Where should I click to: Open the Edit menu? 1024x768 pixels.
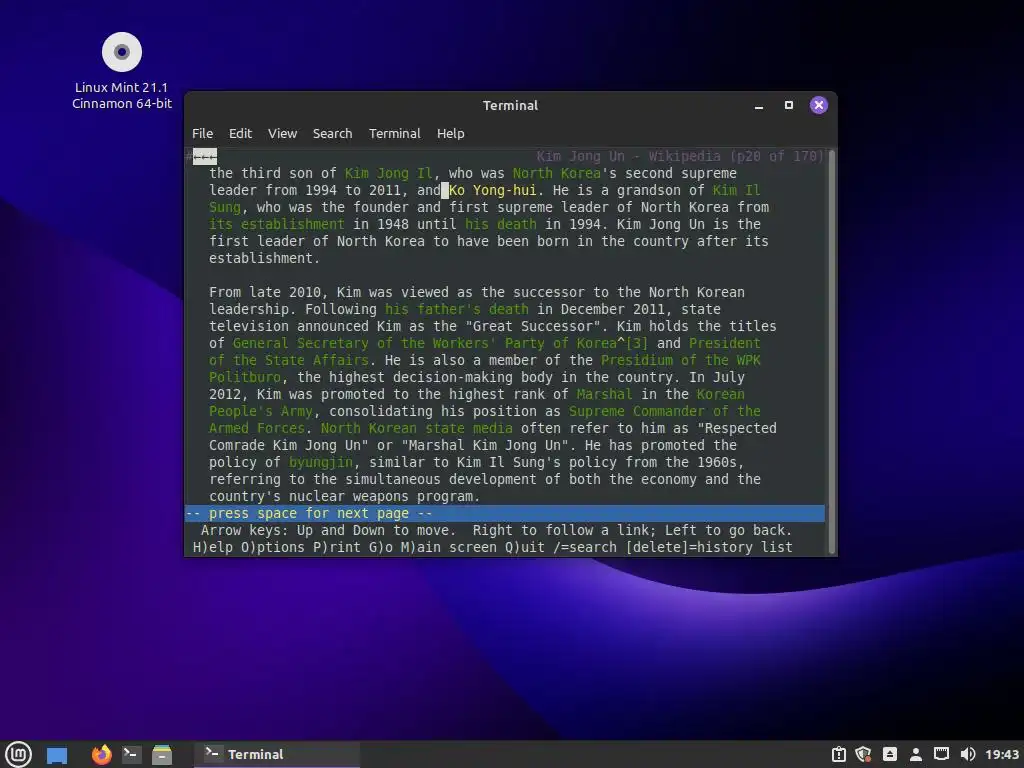pyautogui.click(x=240, y=133)
